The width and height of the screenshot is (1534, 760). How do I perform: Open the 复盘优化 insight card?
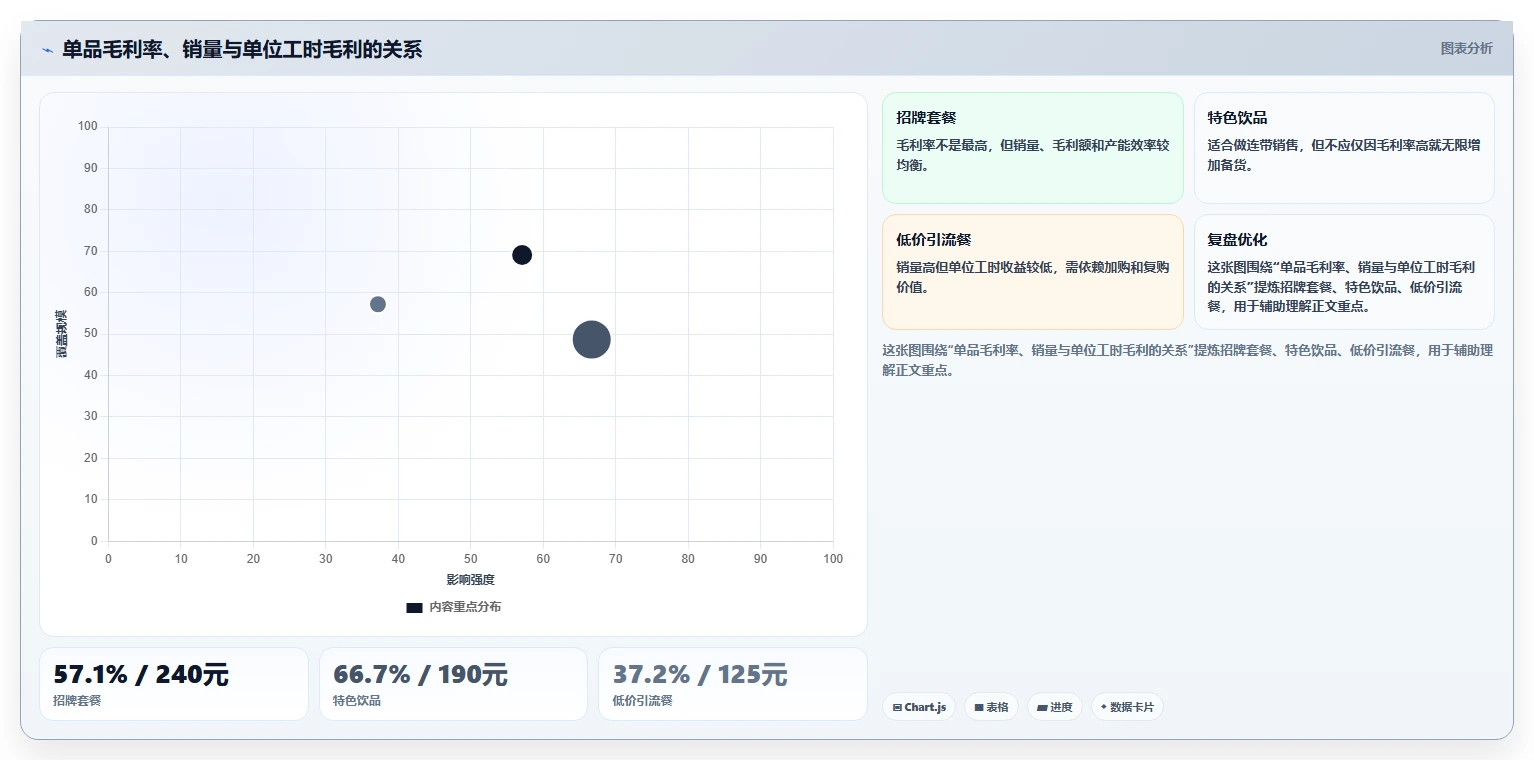[x=1344, y=272]
